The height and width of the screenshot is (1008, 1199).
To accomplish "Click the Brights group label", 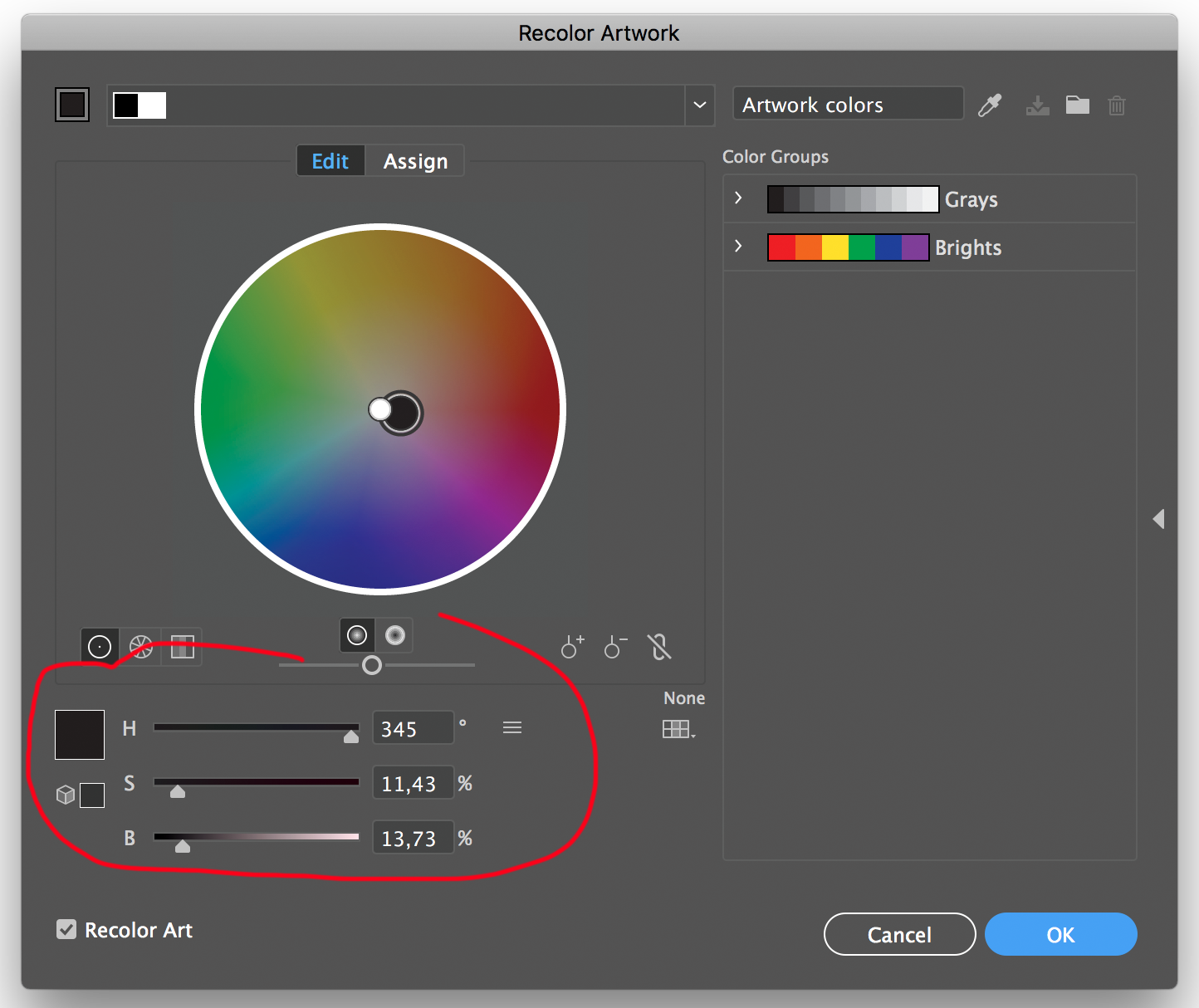I will pos(968,247).
